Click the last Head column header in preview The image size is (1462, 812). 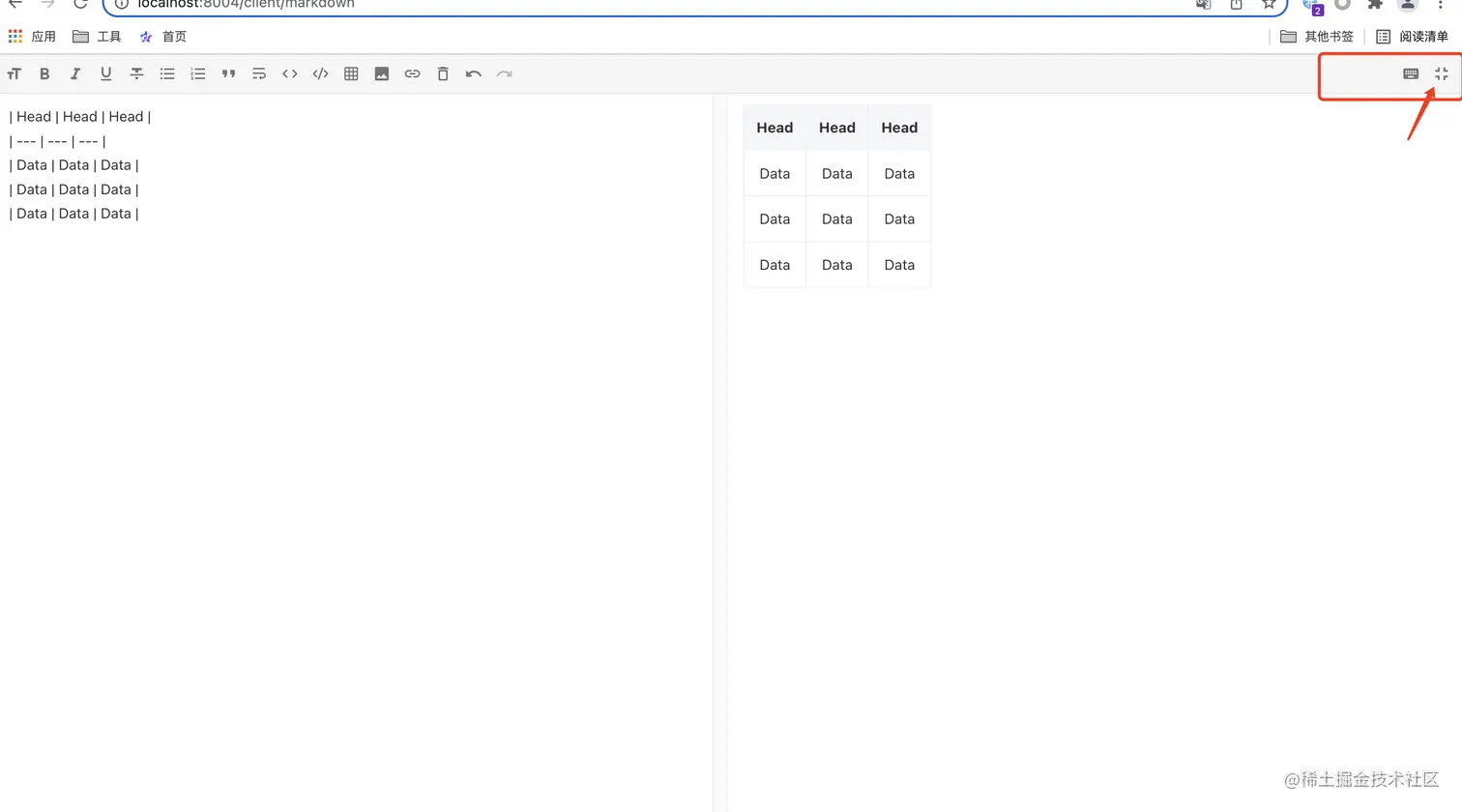click(x=899, y=128)
